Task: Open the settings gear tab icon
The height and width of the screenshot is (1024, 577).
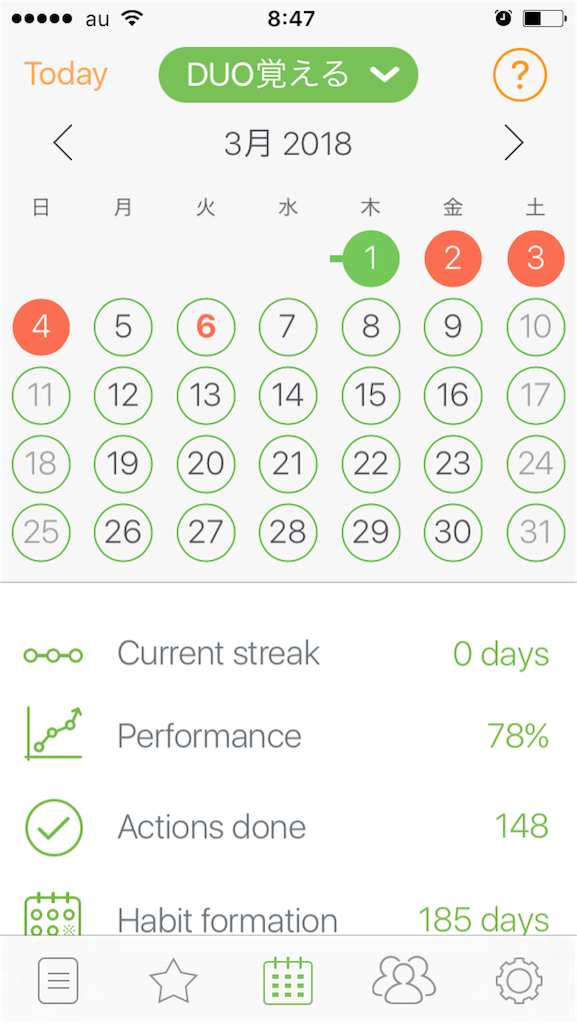Action: coord(519,980)
